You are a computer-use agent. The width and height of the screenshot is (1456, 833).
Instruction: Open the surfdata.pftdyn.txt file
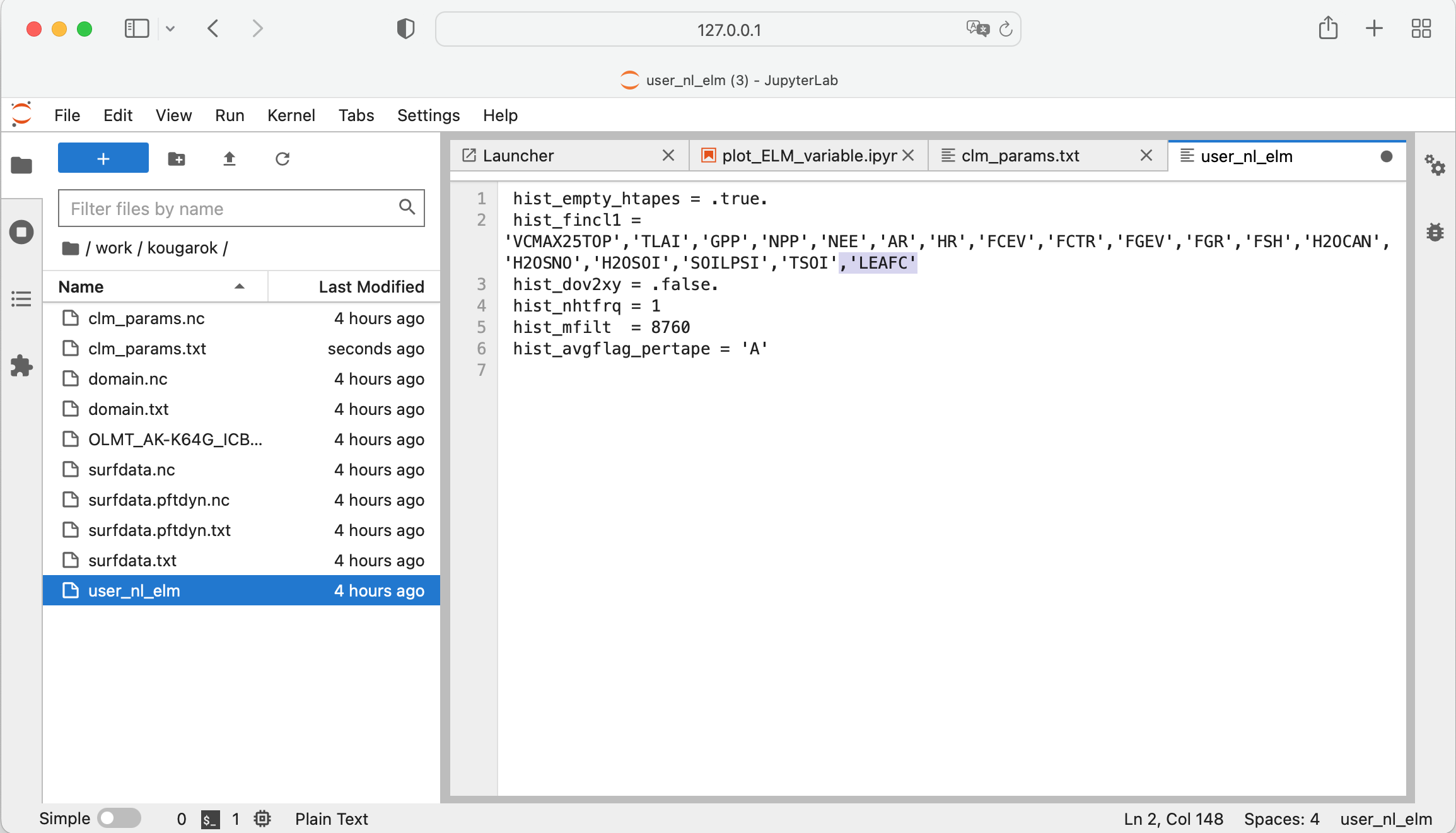tap(159, 530)
